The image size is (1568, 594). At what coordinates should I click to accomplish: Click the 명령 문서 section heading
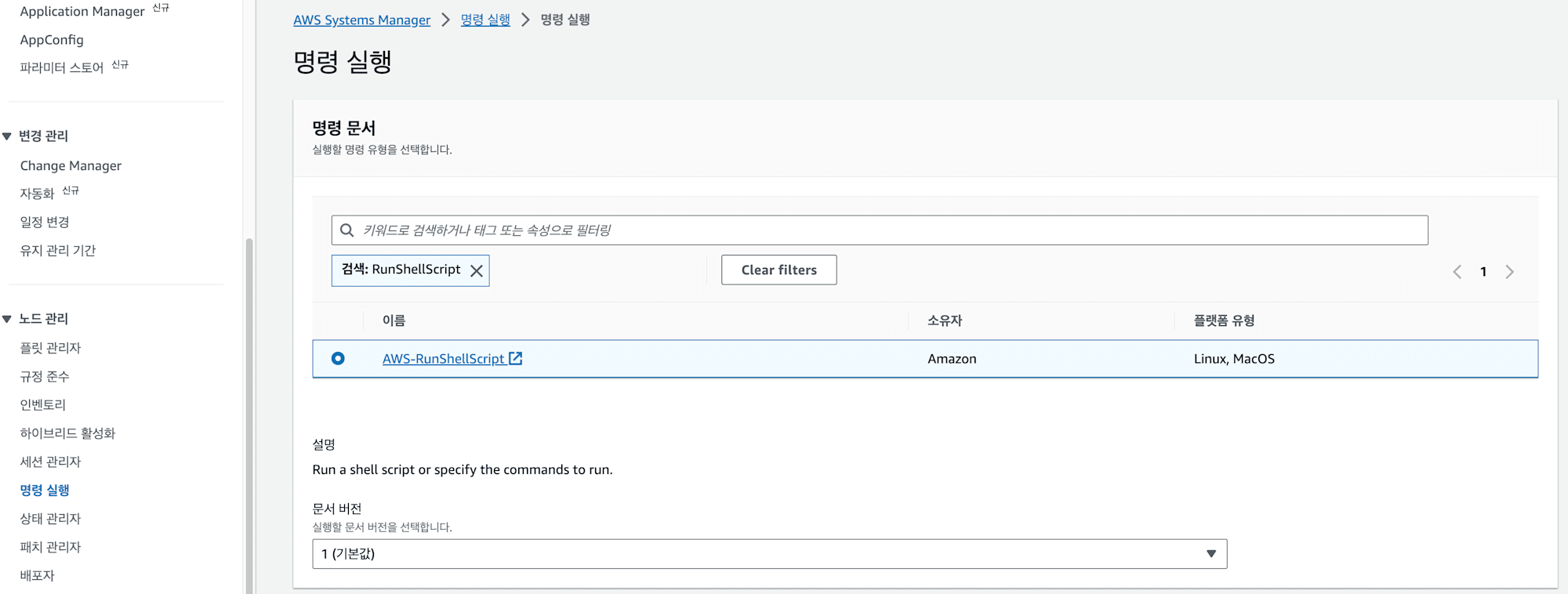tap(343, 128)
